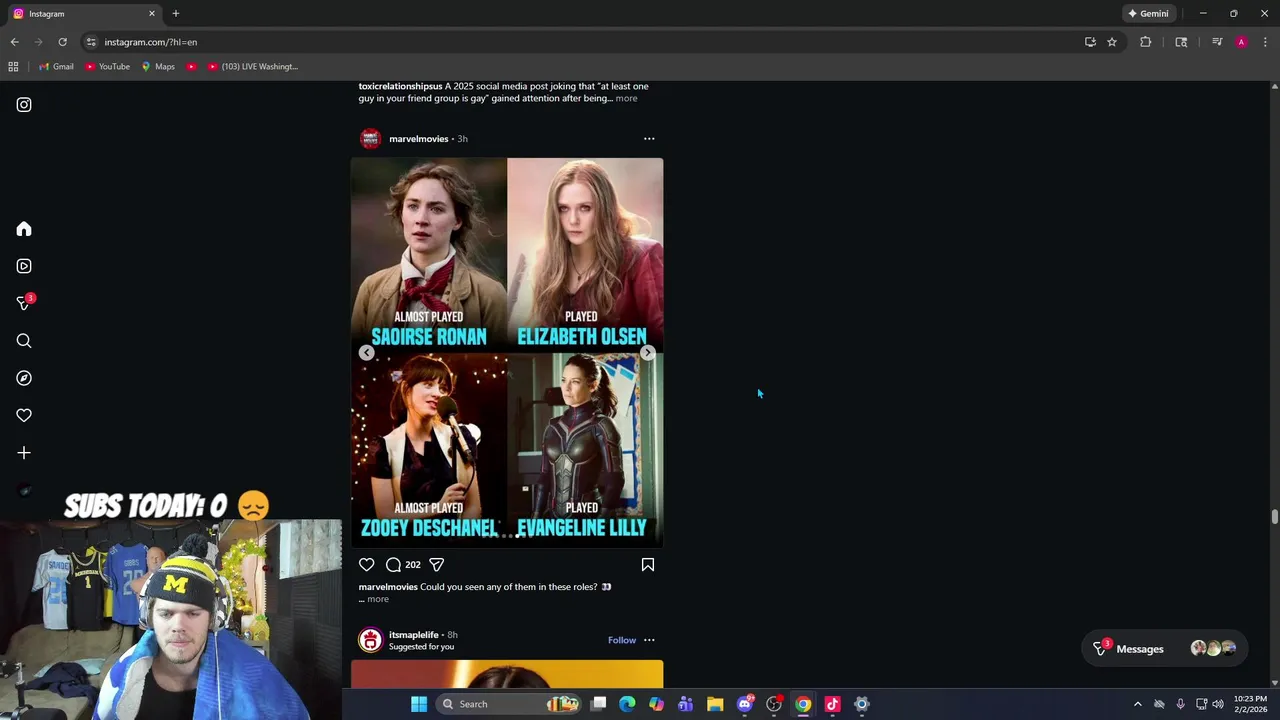Open Chrome three-dot menu
Image resolution: width=1280 pixels, height=720 pixels.
point(1265,42)
